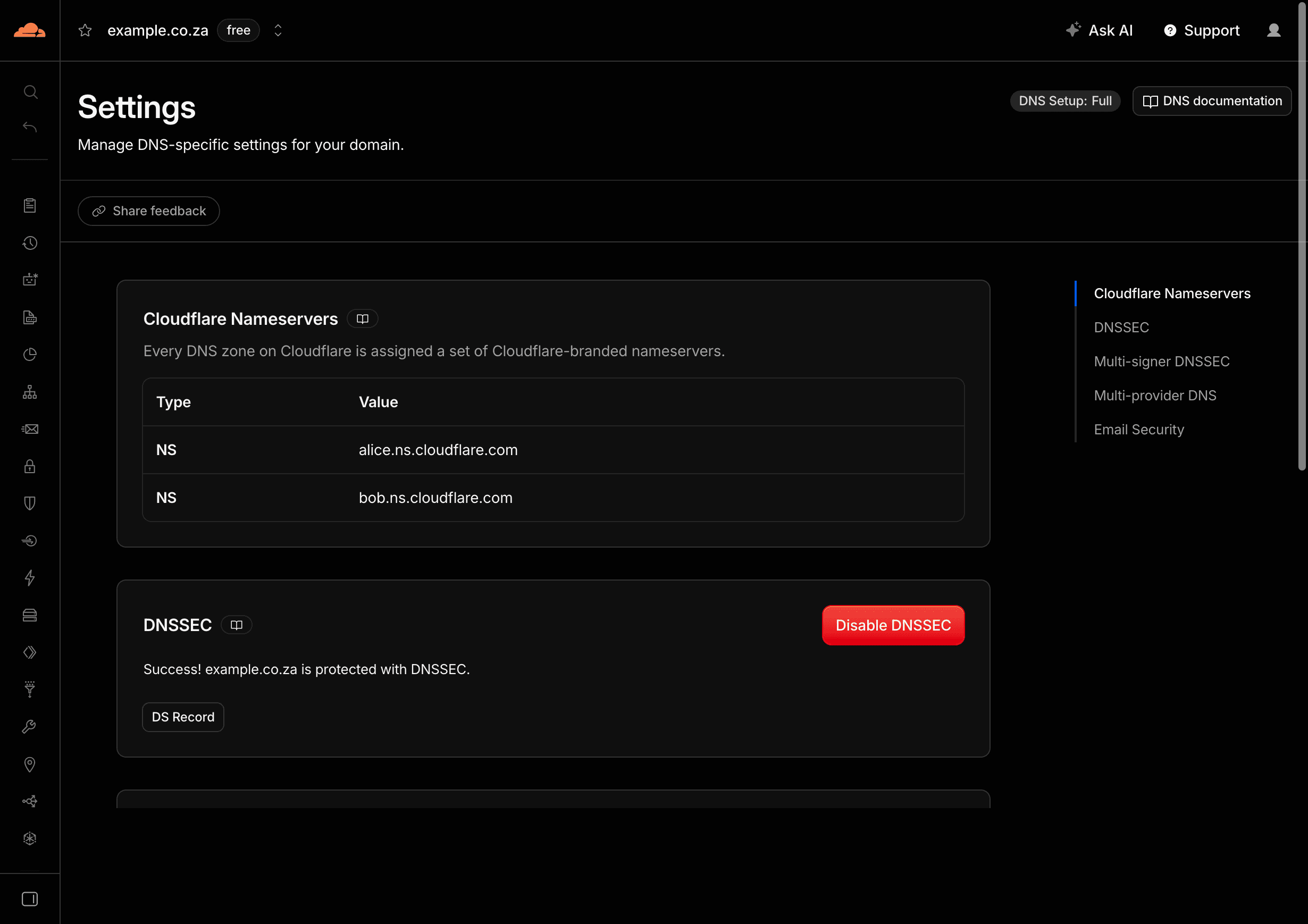
Task: Jump to Multi-signer DNSSEC section
Action: [x=1162, y=362]
